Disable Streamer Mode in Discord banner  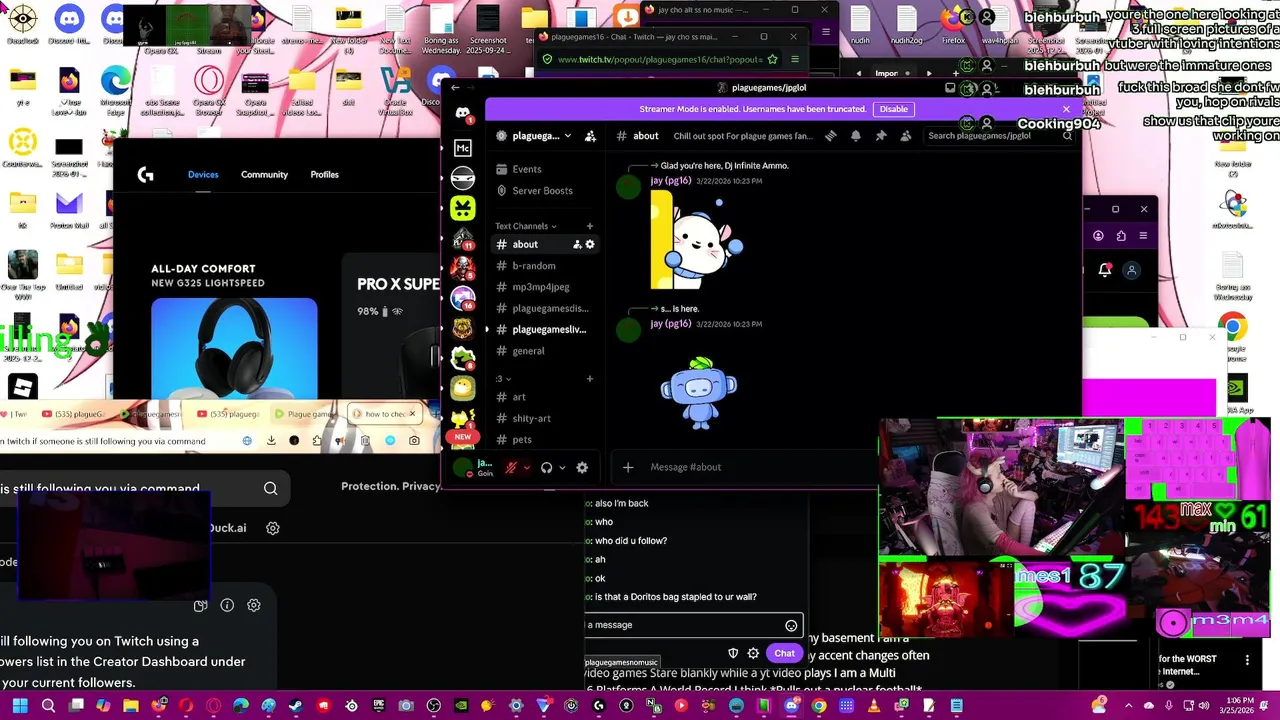tap(893, 109)
